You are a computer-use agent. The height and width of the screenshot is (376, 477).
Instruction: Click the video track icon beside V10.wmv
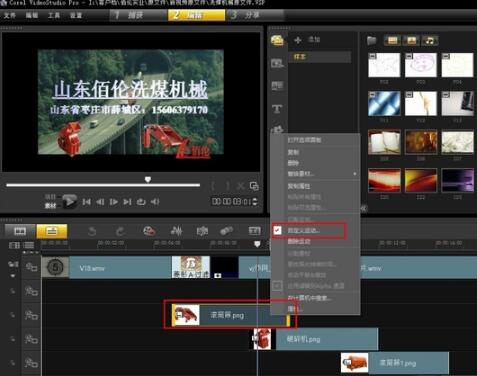click(31, 267)
